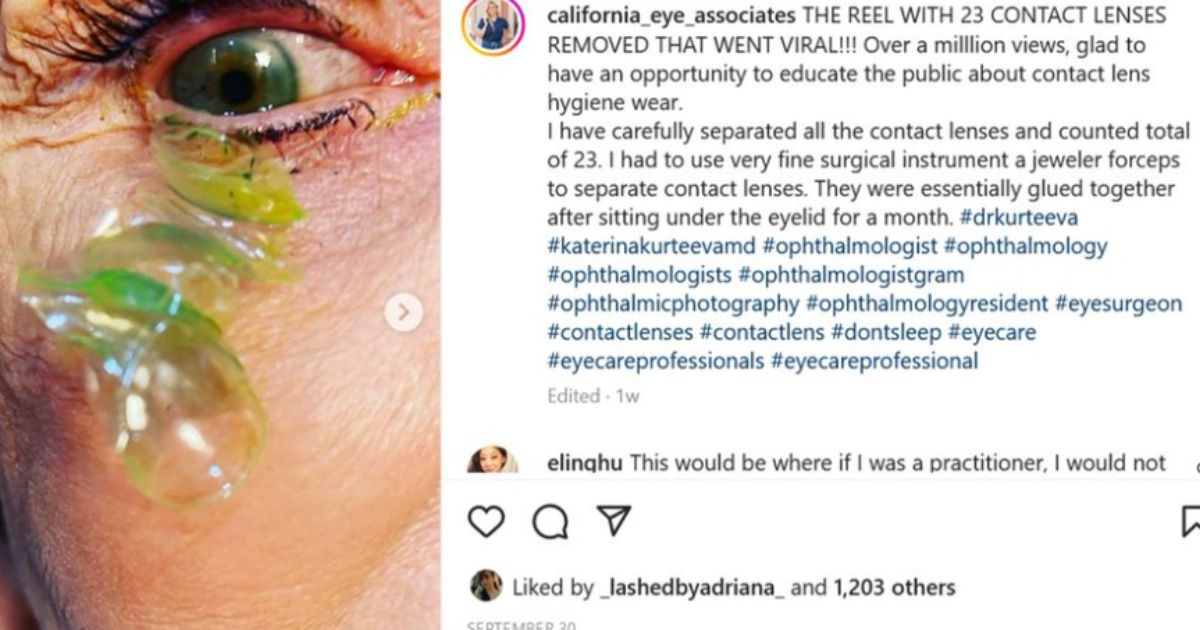Open the #eyesurgeon hashtag
The width and height of the screenshot is (1200, 630).
point(1118,304)
